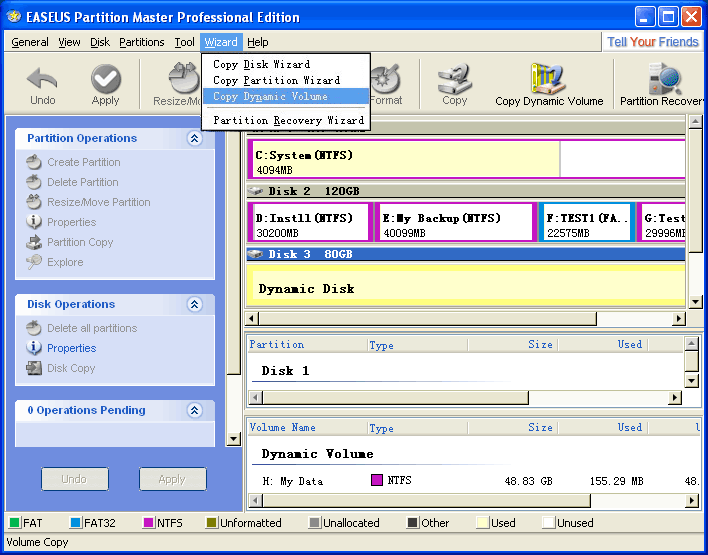Click the Copy Dynamic Volume toolbar icon
Image resolution: width=708 pixels, height=555 pixels.
549,78
